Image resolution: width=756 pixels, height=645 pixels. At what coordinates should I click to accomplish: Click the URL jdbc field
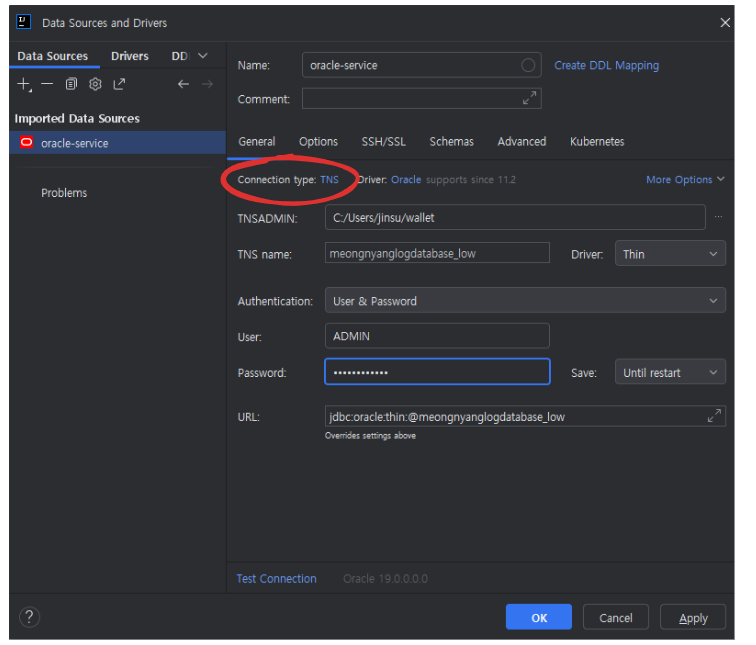click(x=525, y=416)
